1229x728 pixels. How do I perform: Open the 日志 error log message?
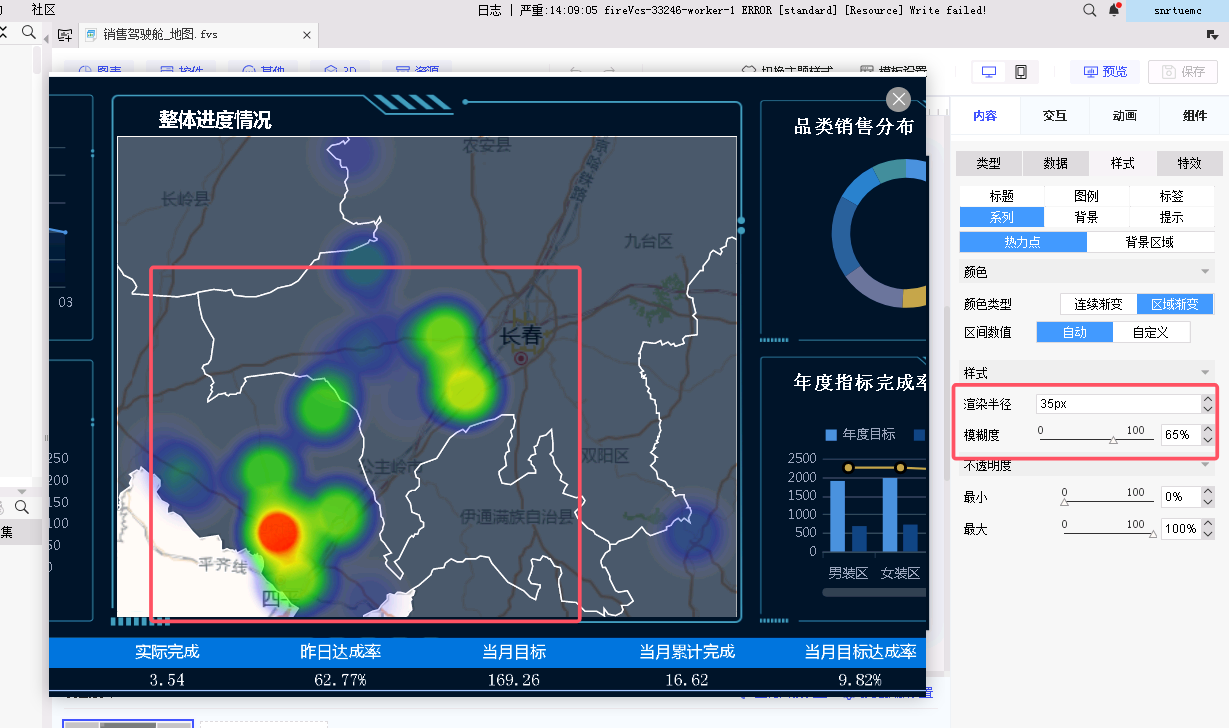coord(732,10)
